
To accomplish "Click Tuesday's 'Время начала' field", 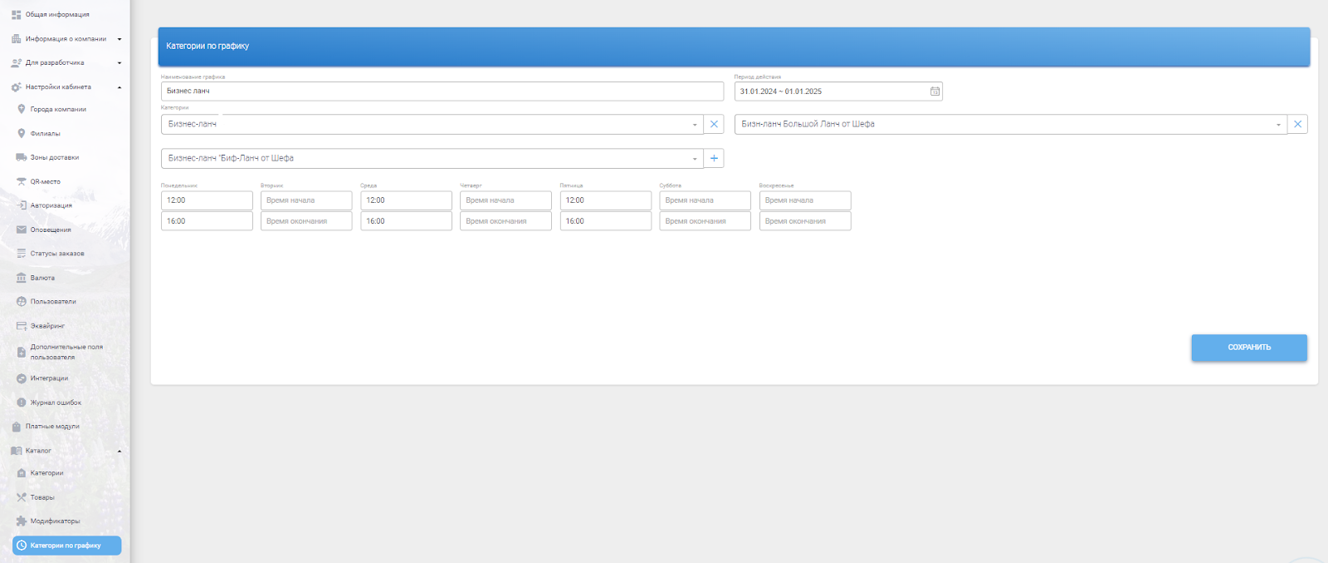I will coord(306,200).
